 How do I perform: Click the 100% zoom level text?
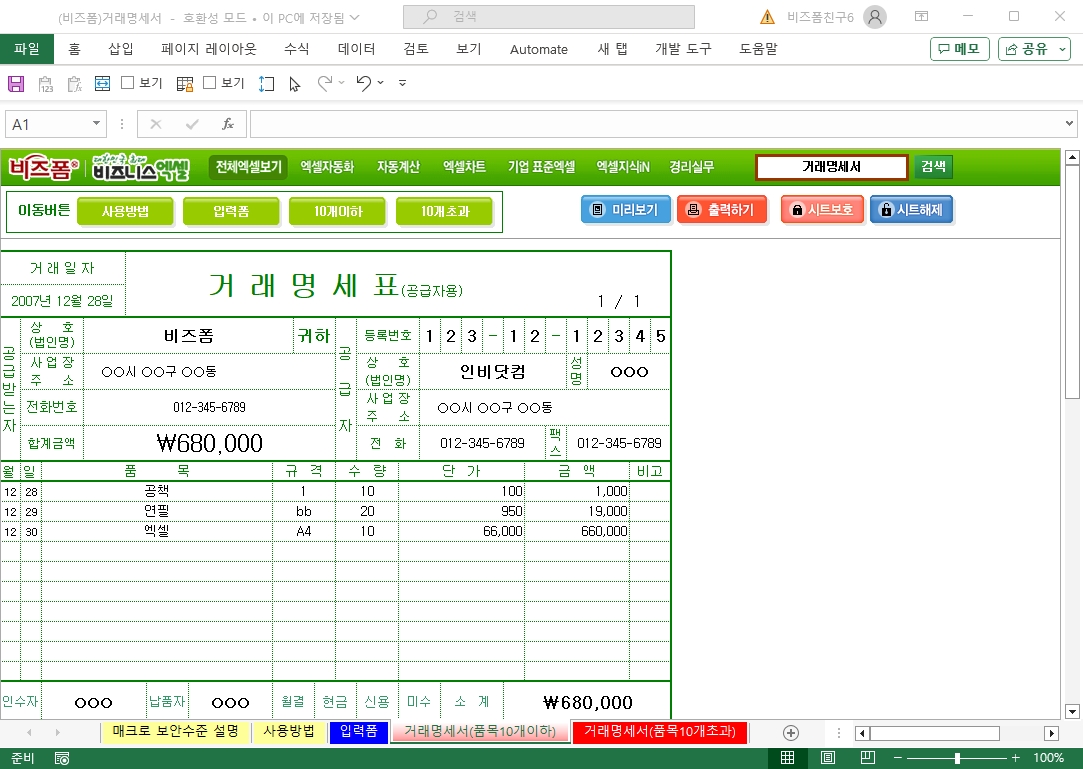pyautogui.click(x=1048, y=758)
